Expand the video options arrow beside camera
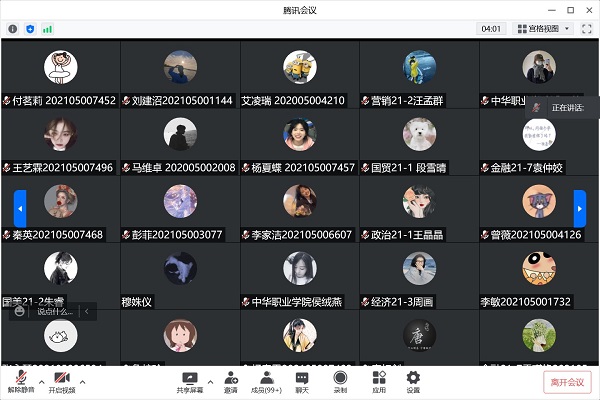 point(83,382)
